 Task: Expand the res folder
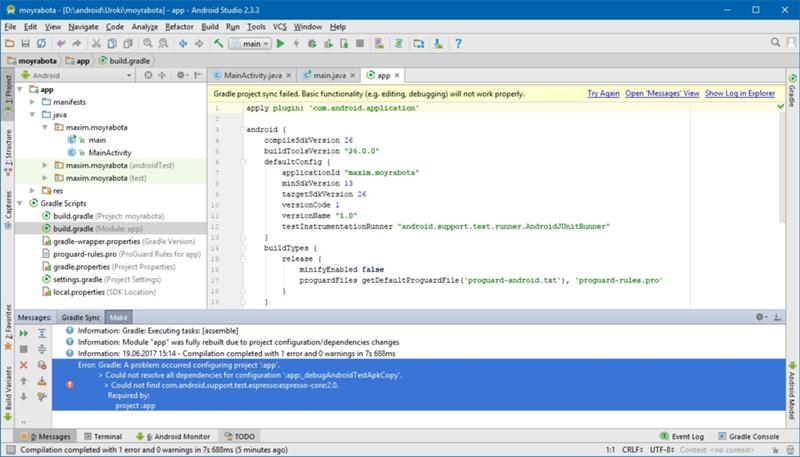(x=33, y=189)
